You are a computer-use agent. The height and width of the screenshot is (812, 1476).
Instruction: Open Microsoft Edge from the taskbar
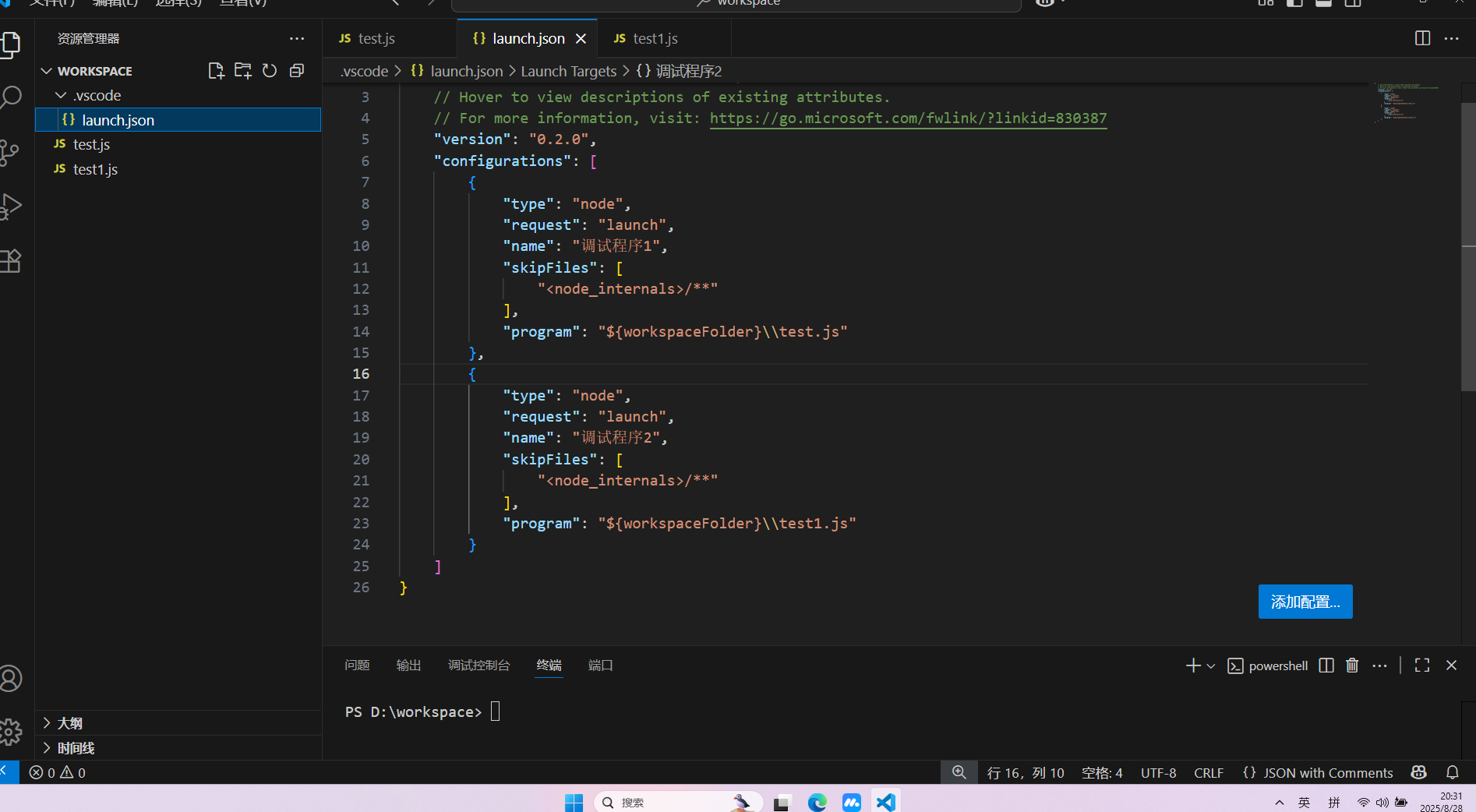[x=817, y=802]
